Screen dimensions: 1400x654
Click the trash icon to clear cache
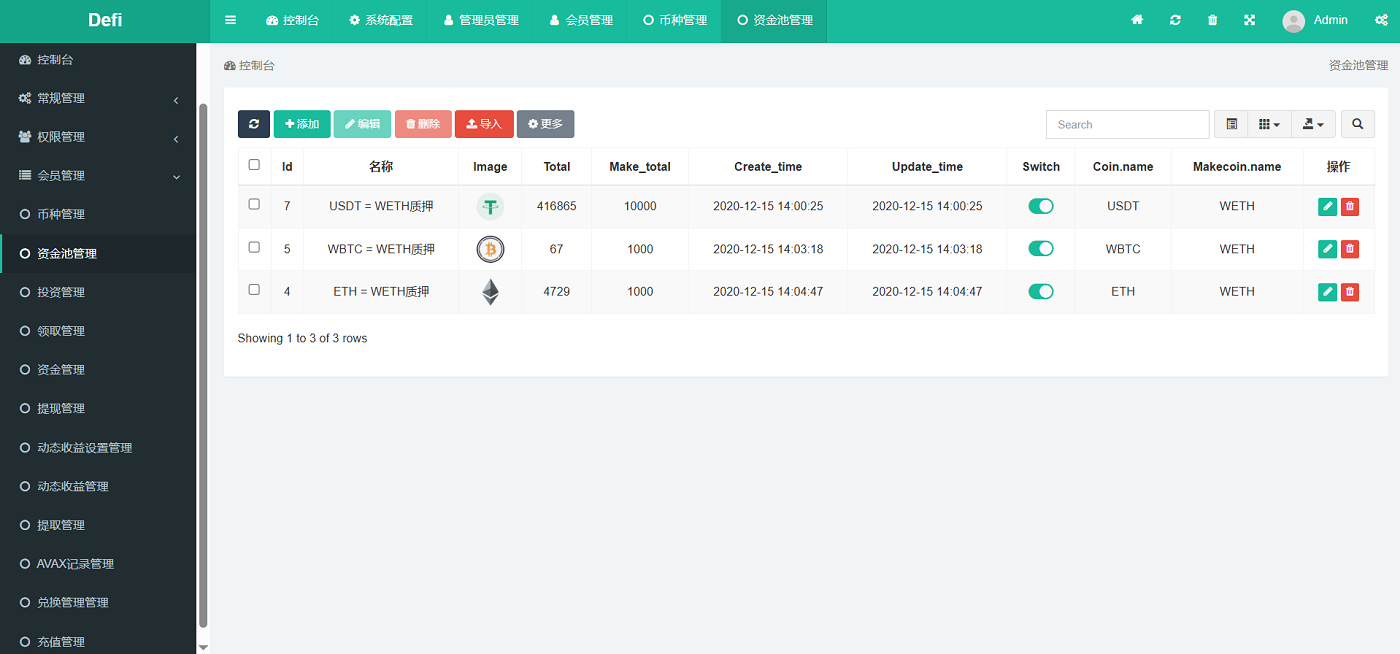coord(1212,20)
